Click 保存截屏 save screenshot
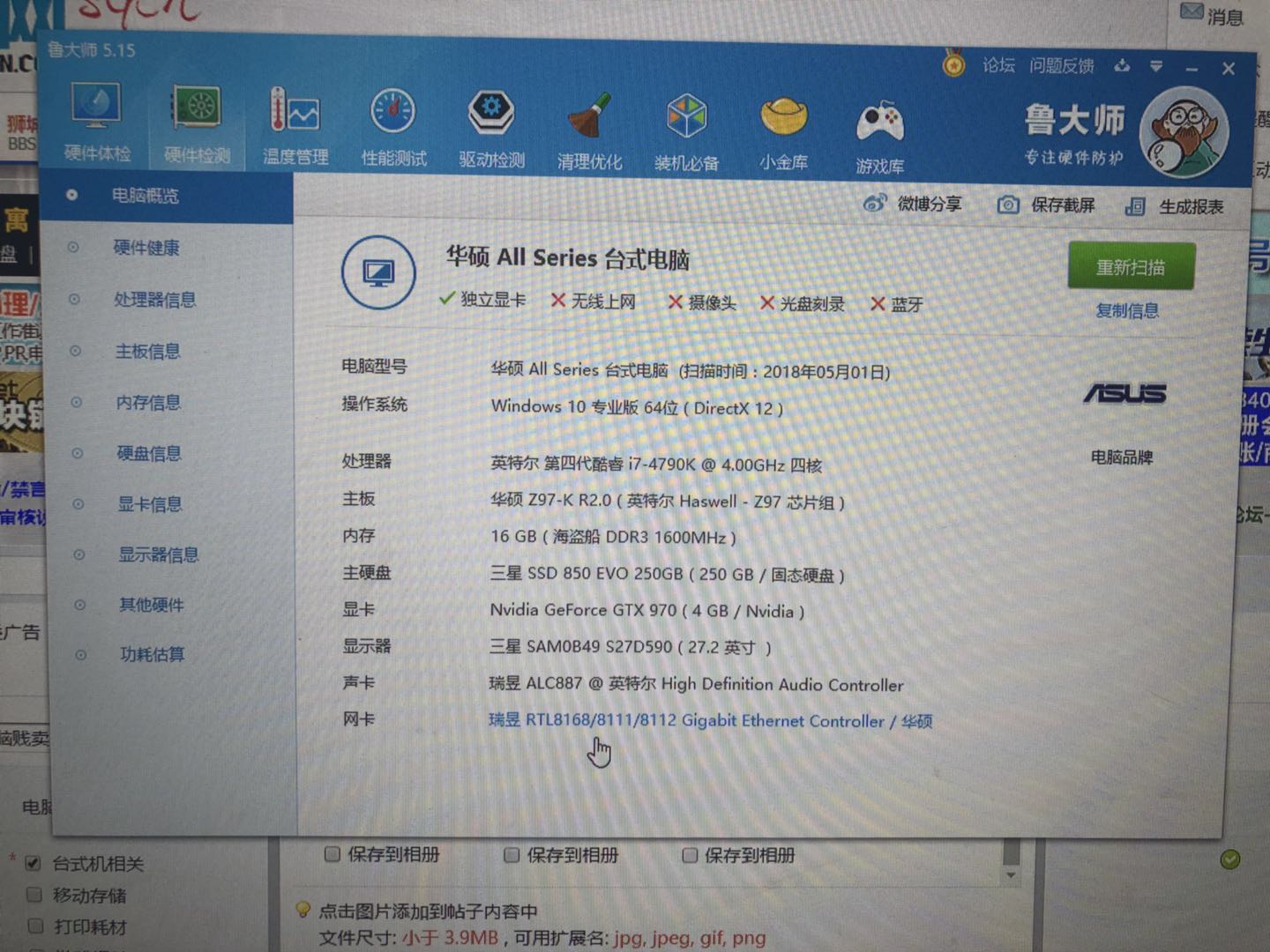 1046,205
